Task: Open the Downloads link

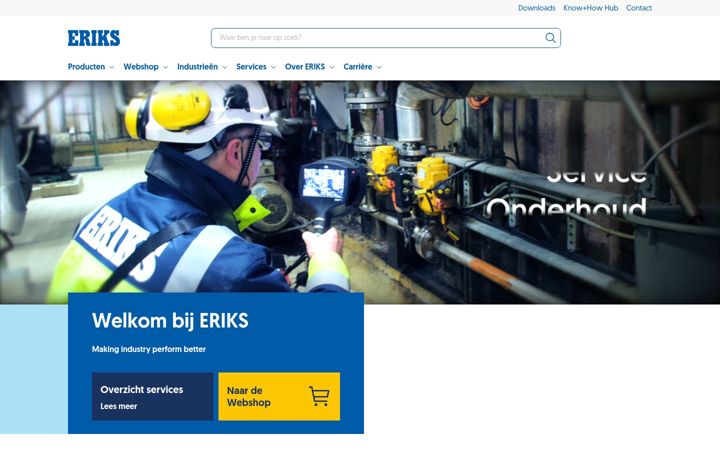Action: point(536,8)
